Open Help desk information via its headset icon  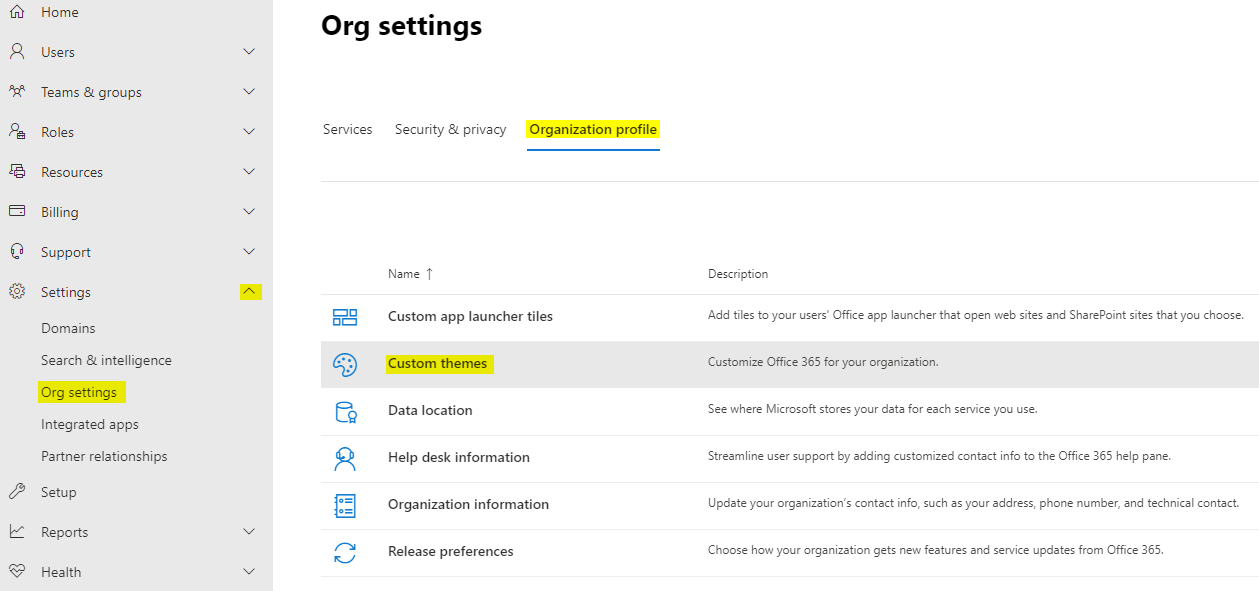tap(345, 457)
